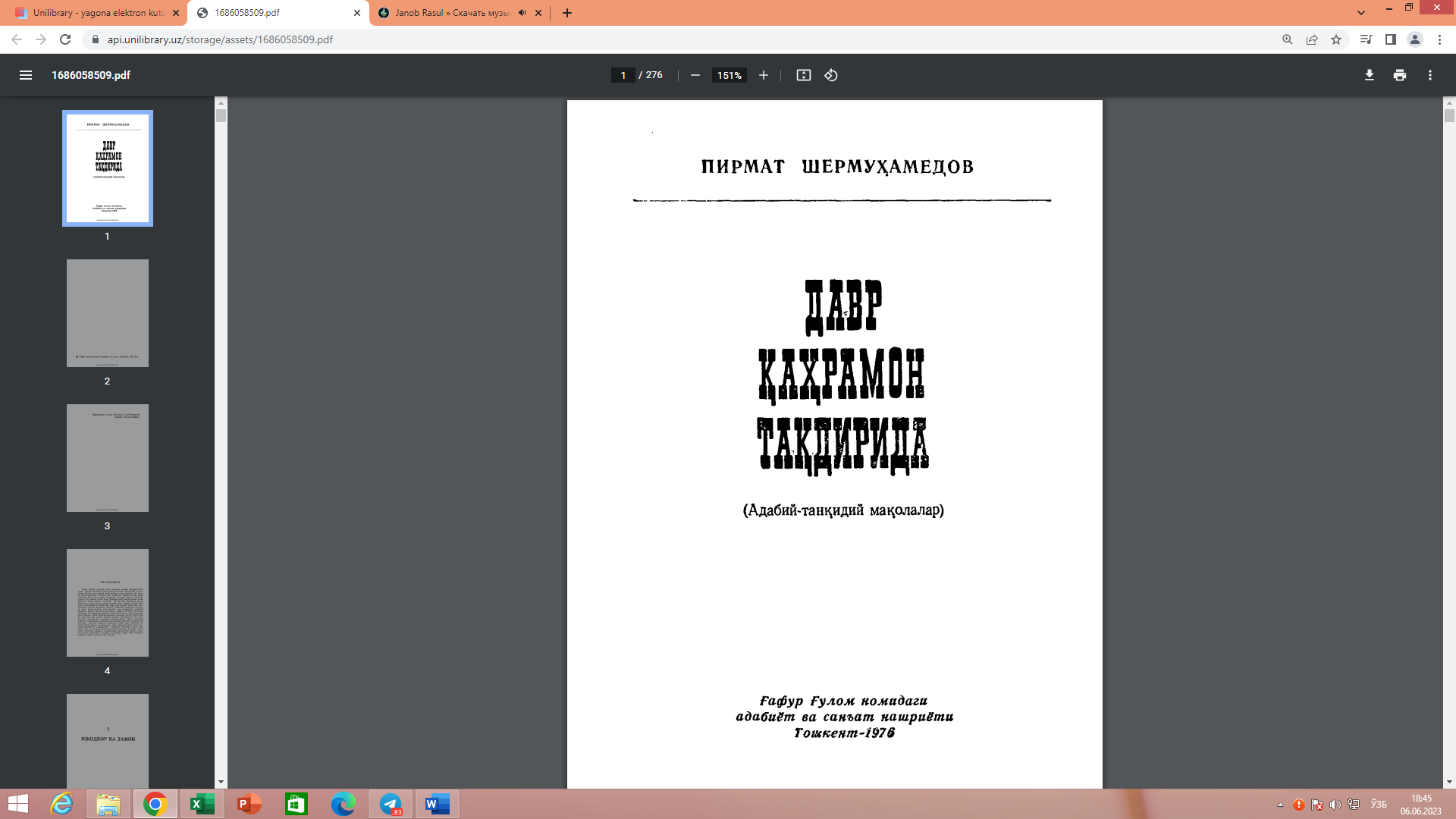Click the Fit to page icon
Screen dimensions: 1456x819
pyautogui.click(x=804, y=75)
